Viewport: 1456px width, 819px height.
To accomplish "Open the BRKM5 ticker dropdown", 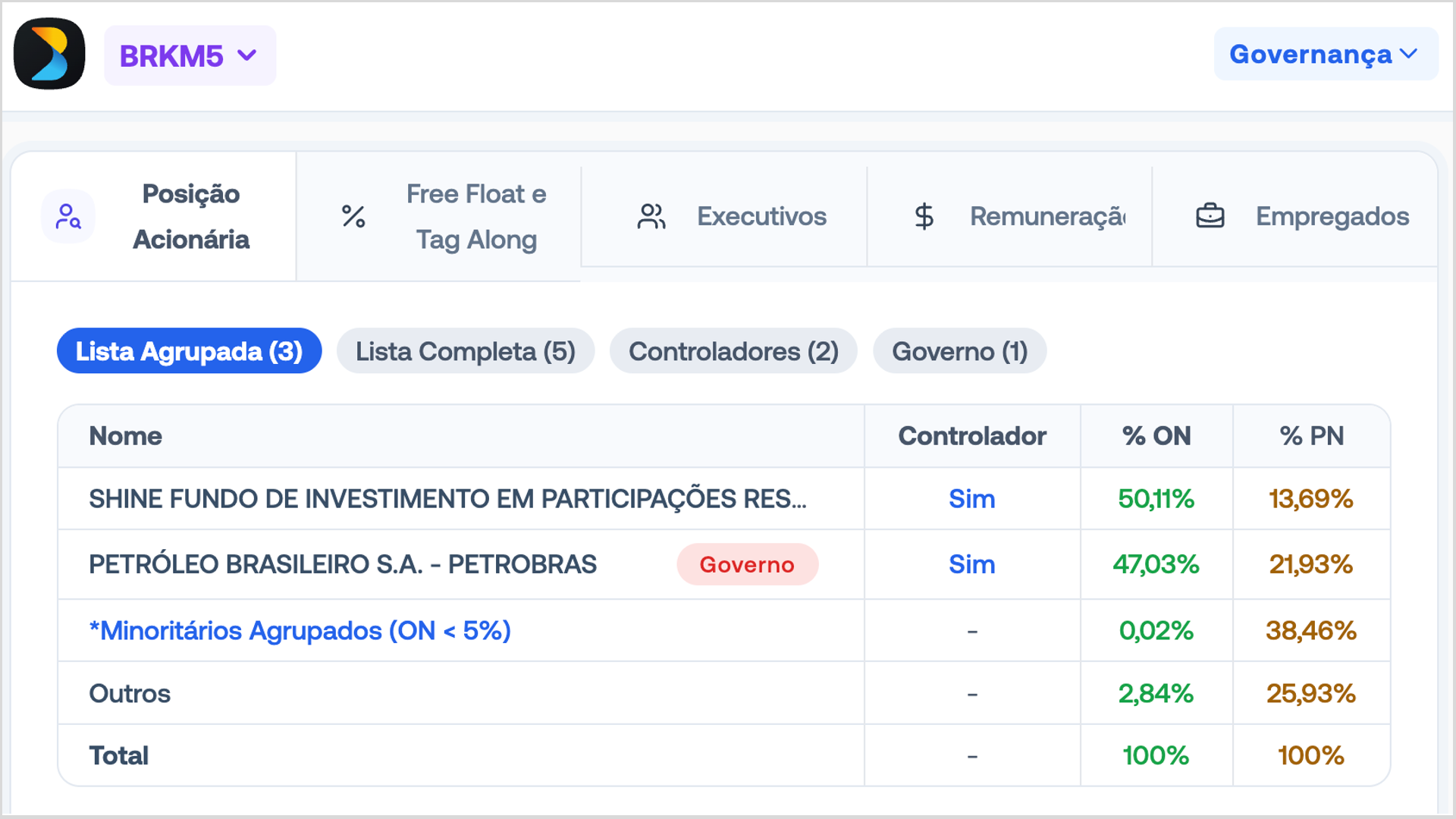I will (190, 55).
